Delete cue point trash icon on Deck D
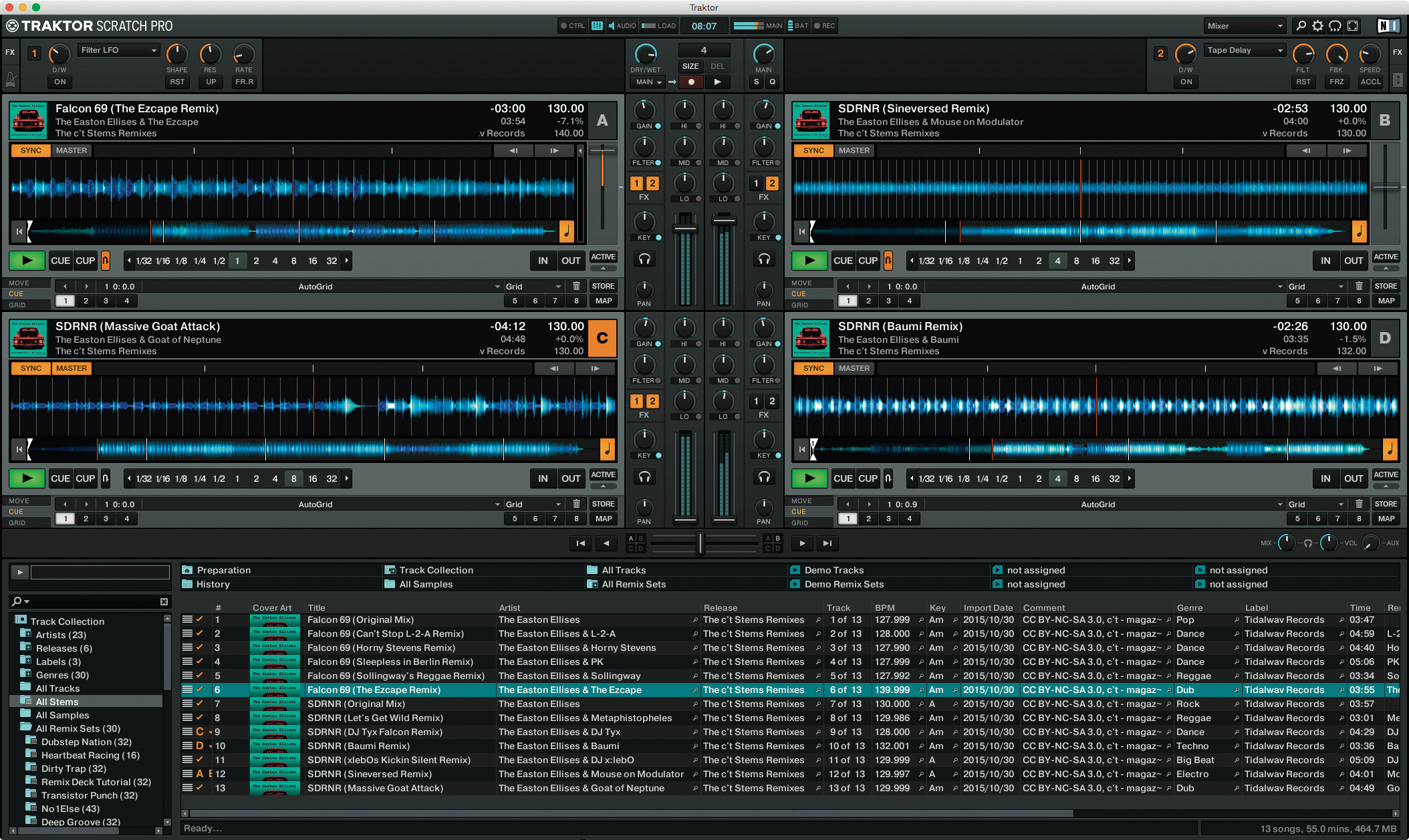The width and height of the screenshot is (1409, 840). pyautogui.click(x=1359, y=504)
